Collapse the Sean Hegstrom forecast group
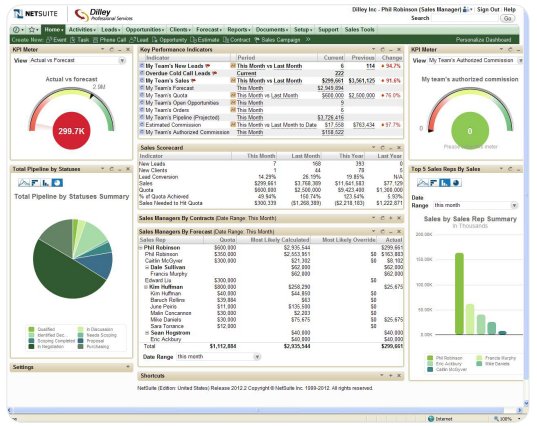This screenshot has height=426, width=537. click(147, 333)
